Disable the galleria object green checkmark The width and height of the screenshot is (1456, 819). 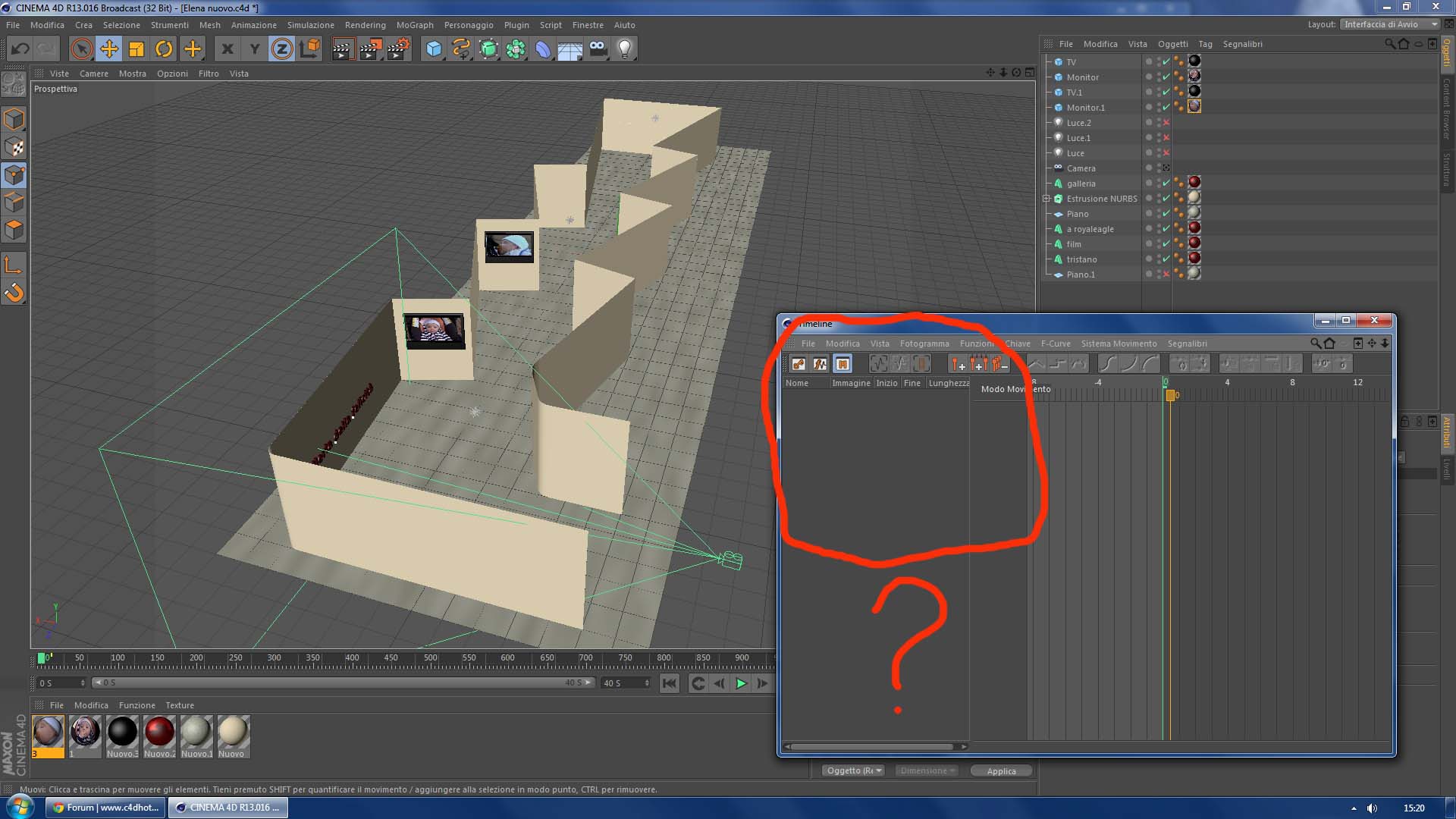click(x=1166, y=184)
